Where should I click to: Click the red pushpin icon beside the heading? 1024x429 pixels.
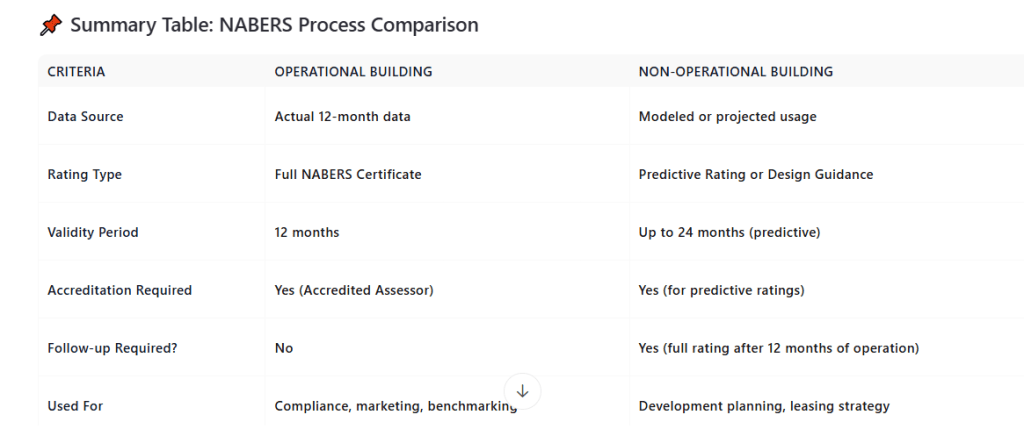click(51, 26)
